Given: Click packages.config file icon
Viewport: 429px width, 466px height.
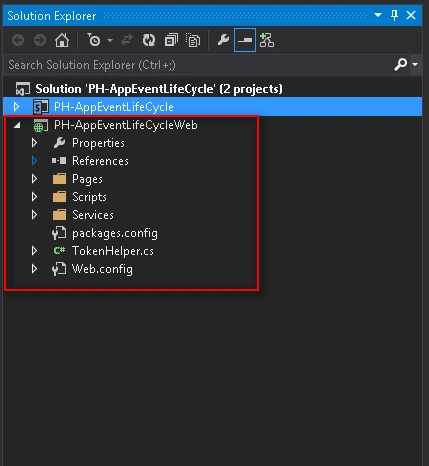Looking at the screenshot, I should click(59, 233).
